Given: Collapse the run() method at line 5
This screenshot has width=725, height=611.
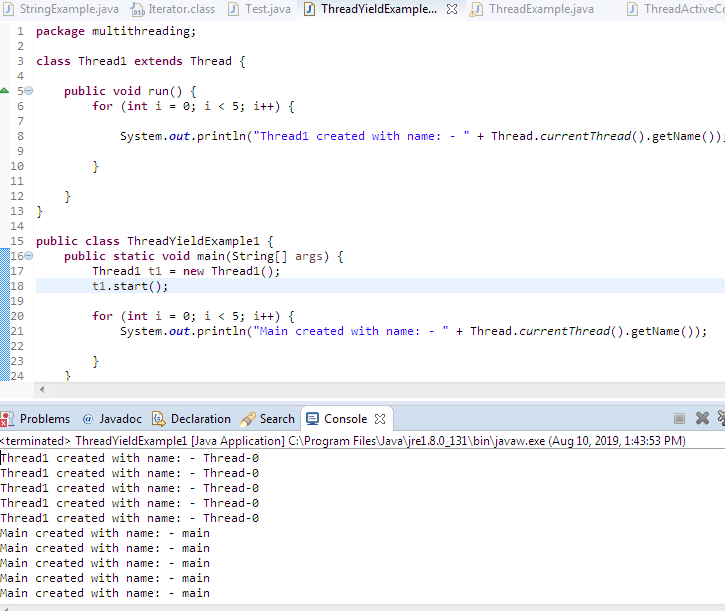Looking at the screenshot, I should [28, 91].
